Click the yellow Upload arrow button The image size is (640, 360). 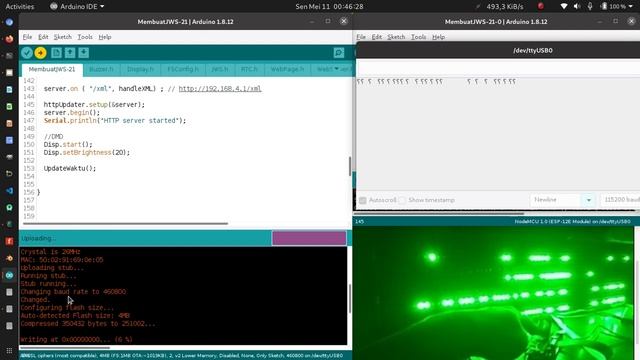point(40,53)
